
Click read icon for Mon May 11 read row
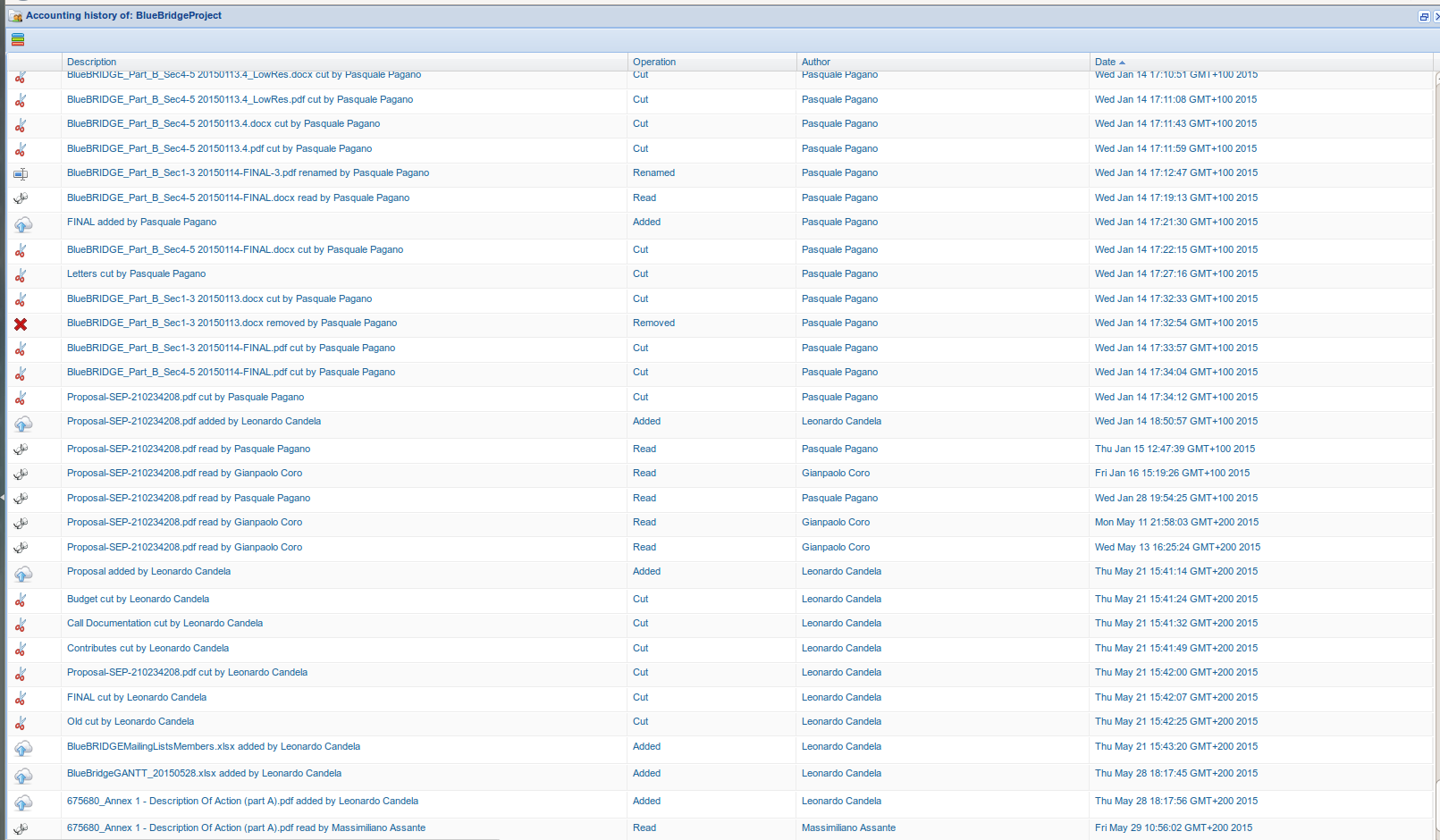tap(21, 523)
